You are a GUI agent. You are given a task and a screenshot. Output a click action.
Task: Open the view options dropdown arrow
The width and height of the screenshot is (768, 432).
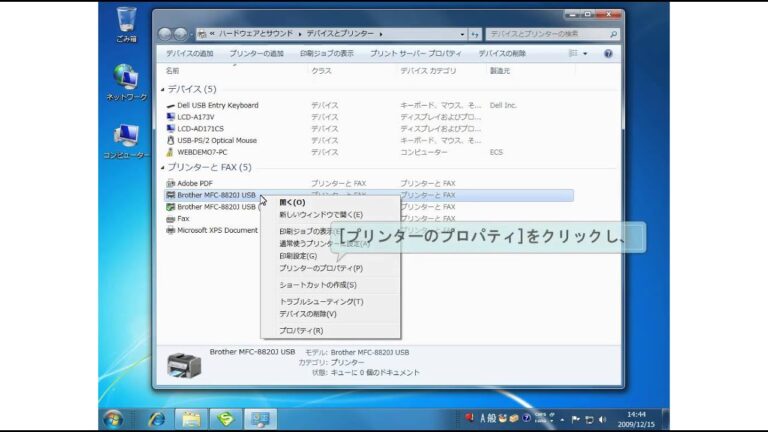[585, 53]
